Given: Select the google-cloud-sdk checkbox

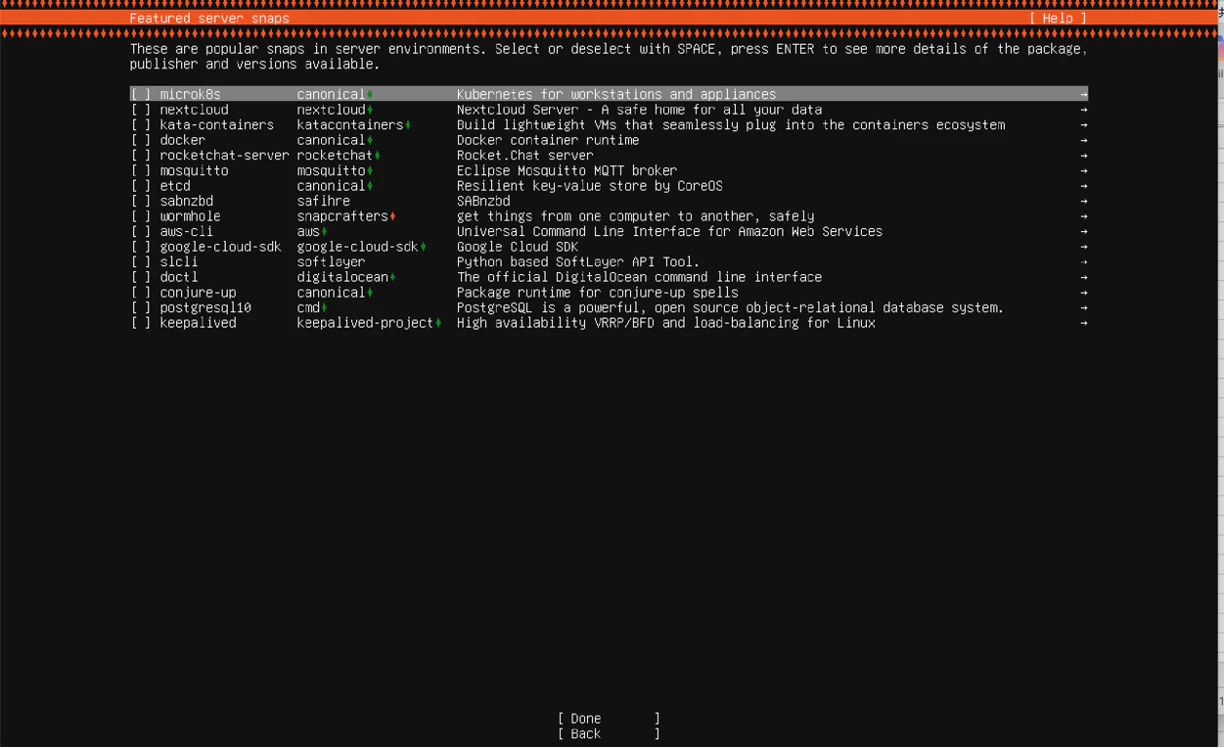Looking at the screenshot, I should 141,247.
